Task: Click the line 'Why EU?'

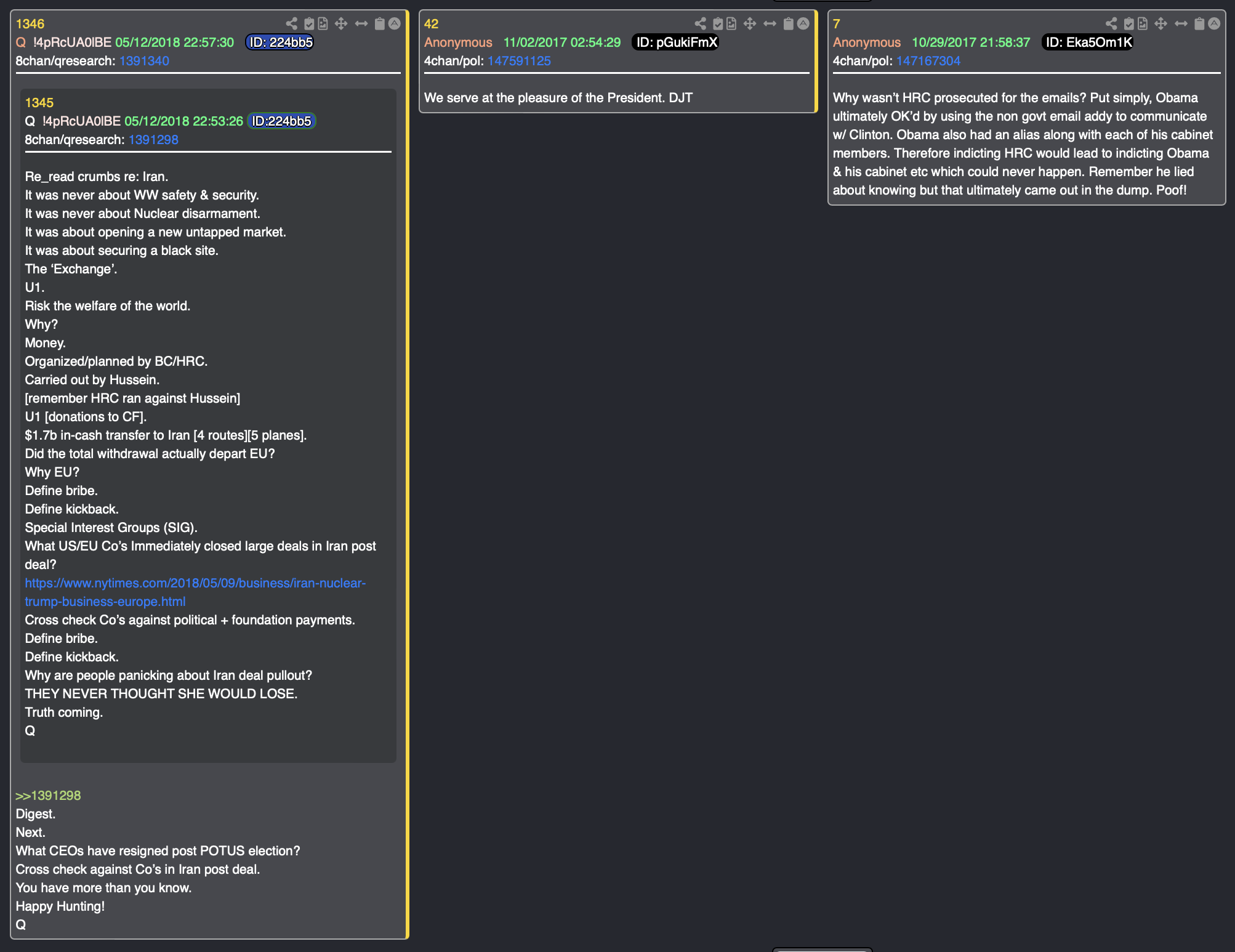Action: tap(52, 472)
